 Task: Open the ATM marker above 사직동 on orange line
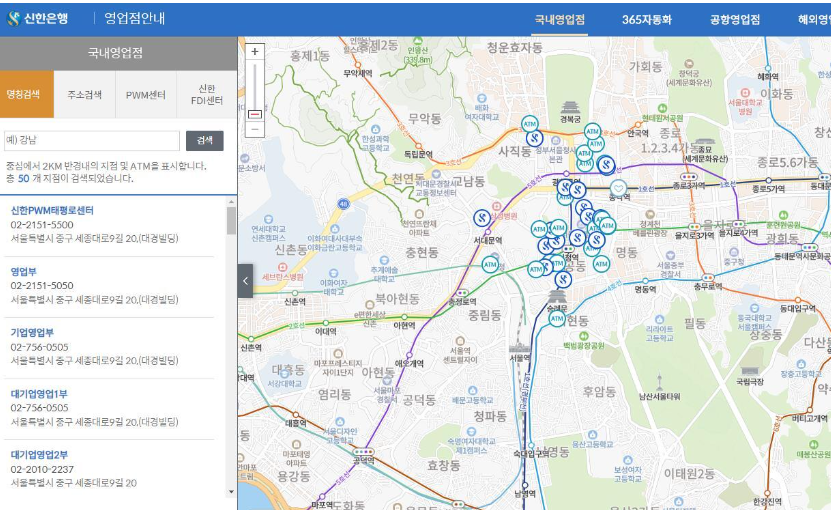pos(529,125)
